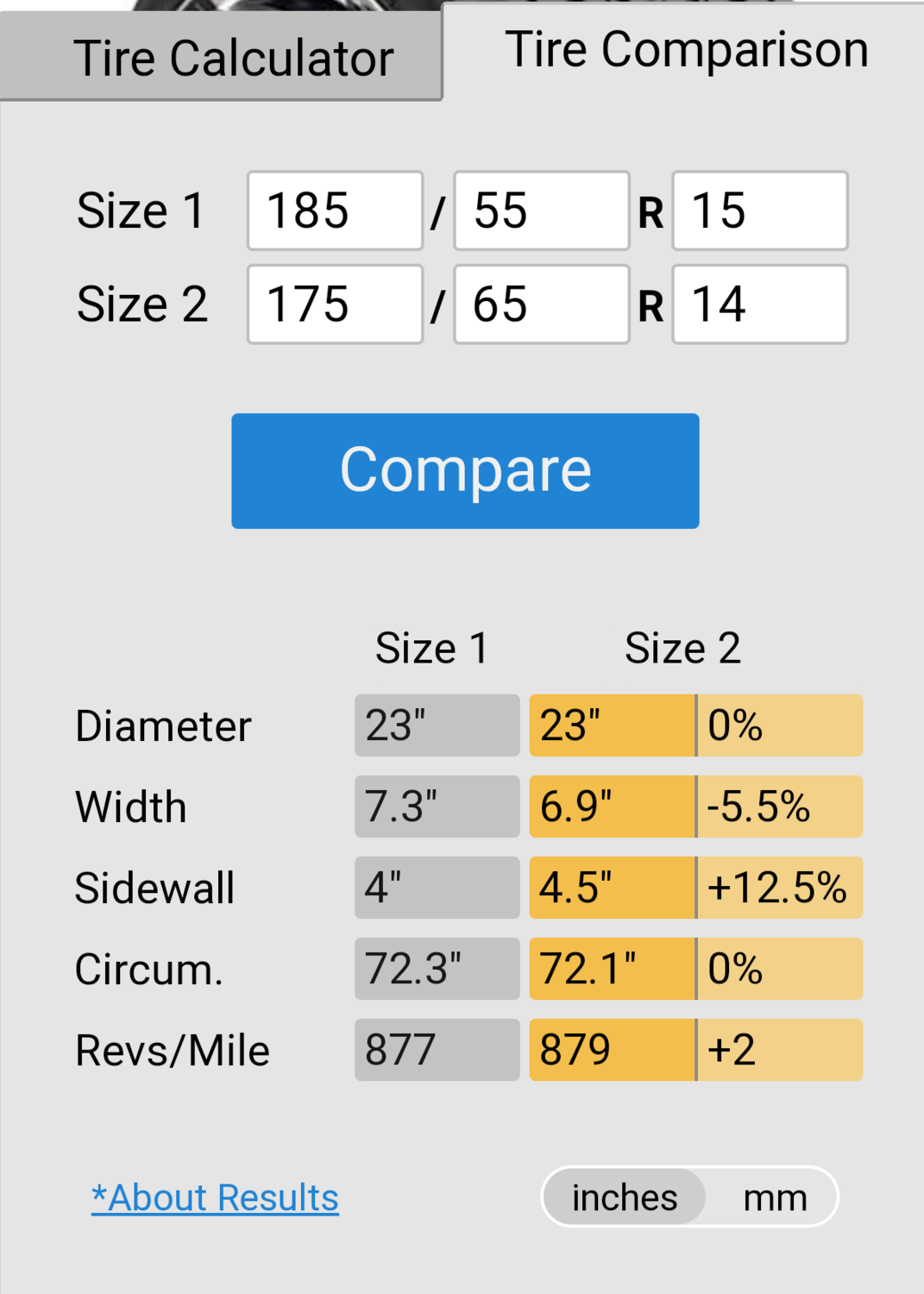Click the Size 2 width field showing 175
The height and width of the screenshot is (1294, 924).
click(335, 304)
